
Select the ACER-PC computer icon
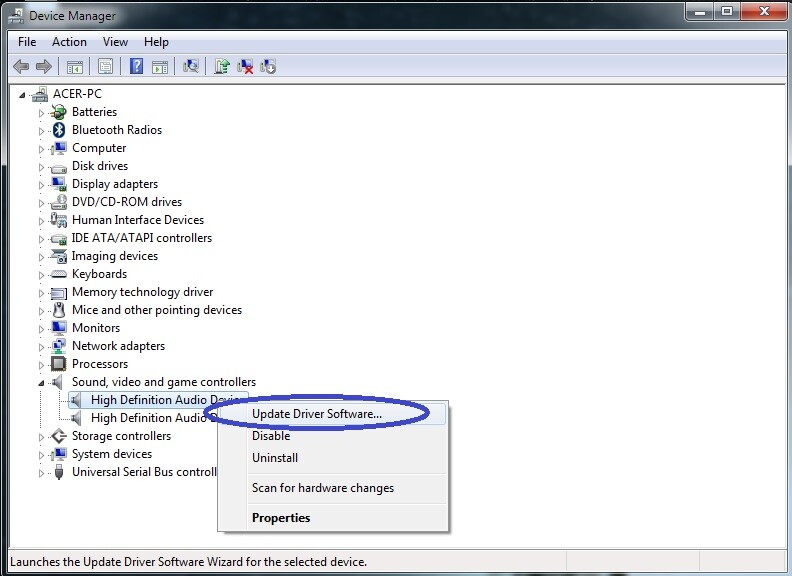pyautogui.click(x=40, y=94)
